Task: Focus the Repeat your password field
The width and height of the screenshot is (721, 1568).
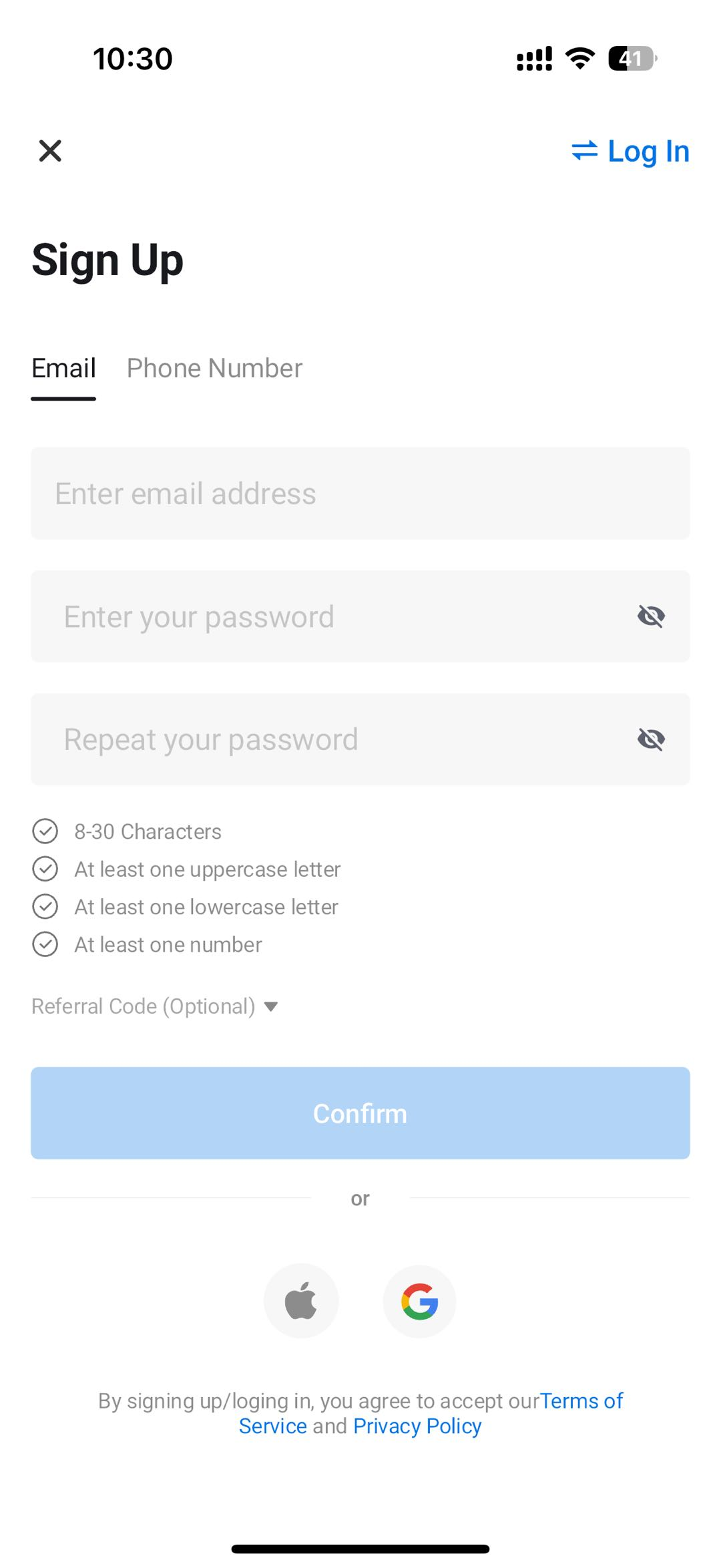Action: coord(334,739)
